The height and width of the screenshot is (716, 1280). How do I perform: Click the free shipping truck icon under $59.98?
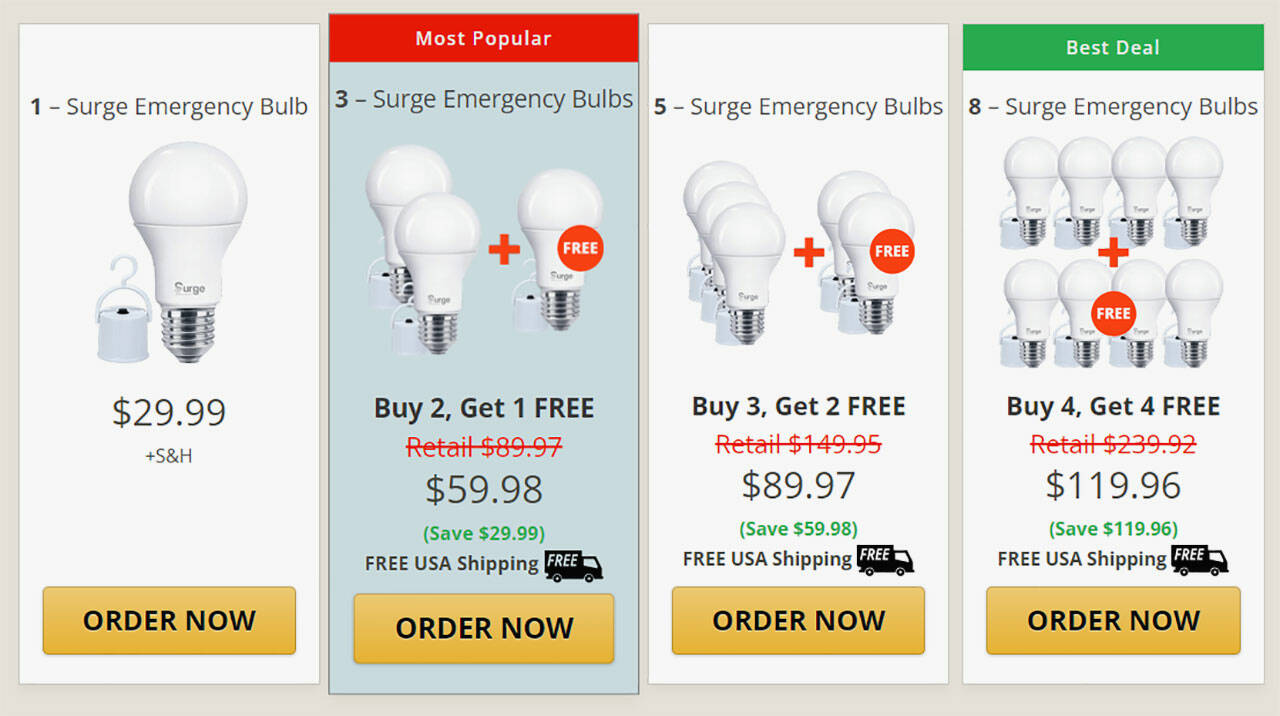(574, 565)
